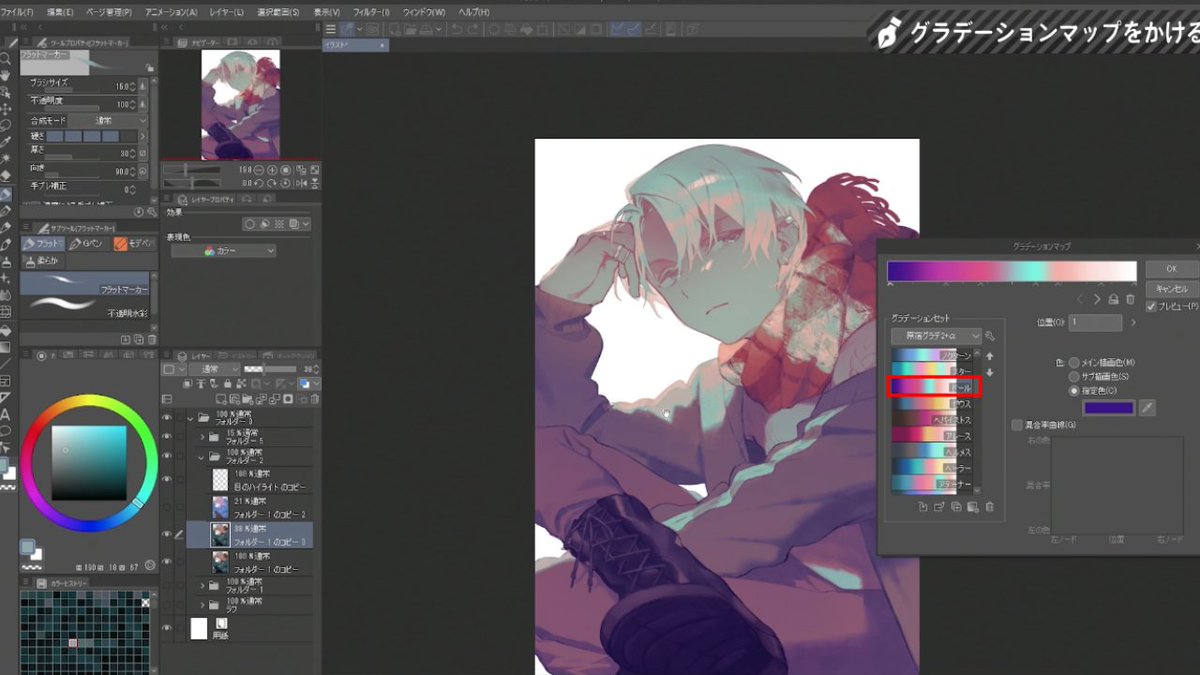Click the lock icon under the gradient bar
The width and height of the screenshot is (1200, 675).
click(x=1114, y=299)
